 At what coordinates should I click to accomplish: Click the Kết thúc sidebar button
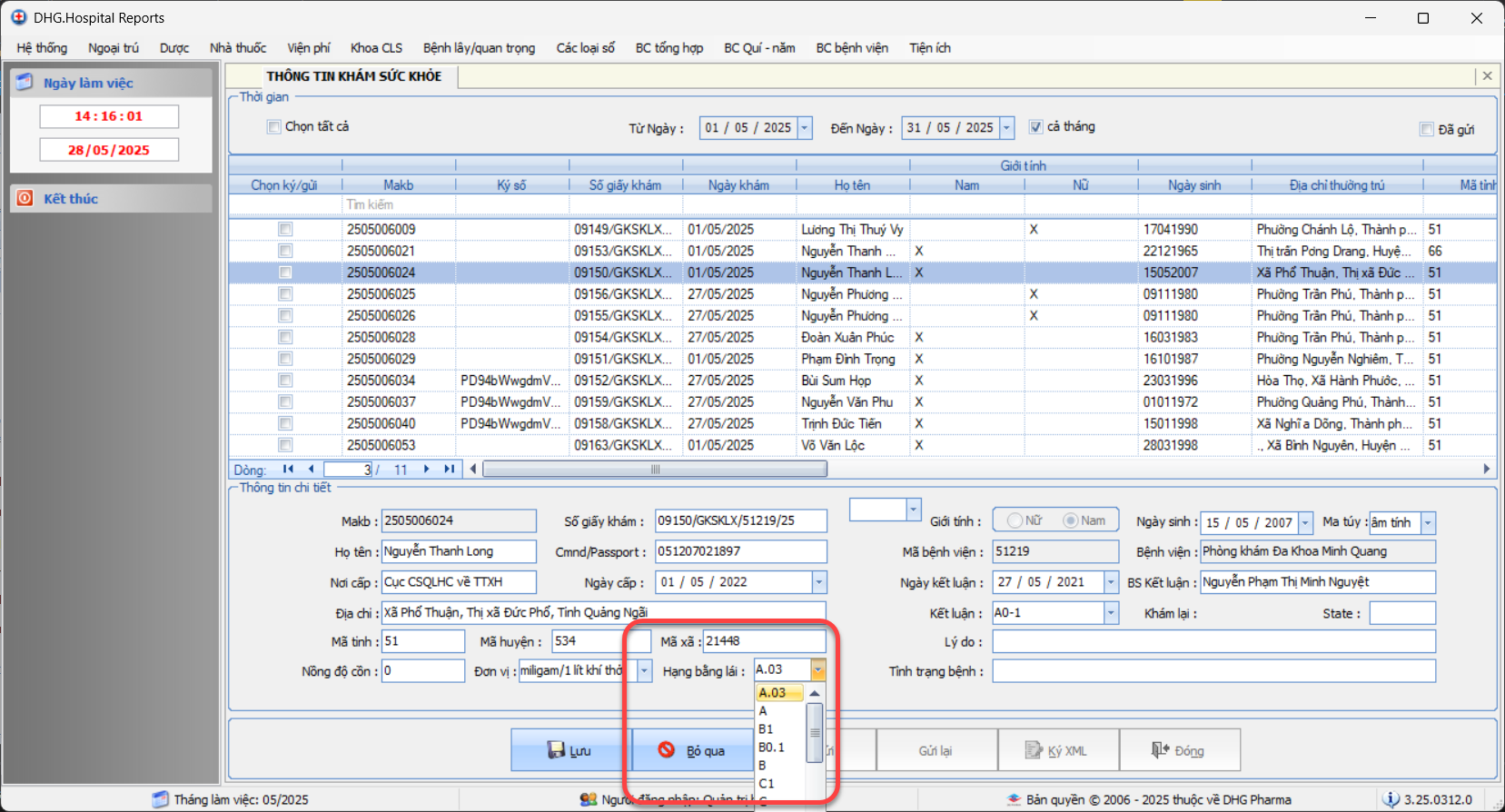pos(111,198)
